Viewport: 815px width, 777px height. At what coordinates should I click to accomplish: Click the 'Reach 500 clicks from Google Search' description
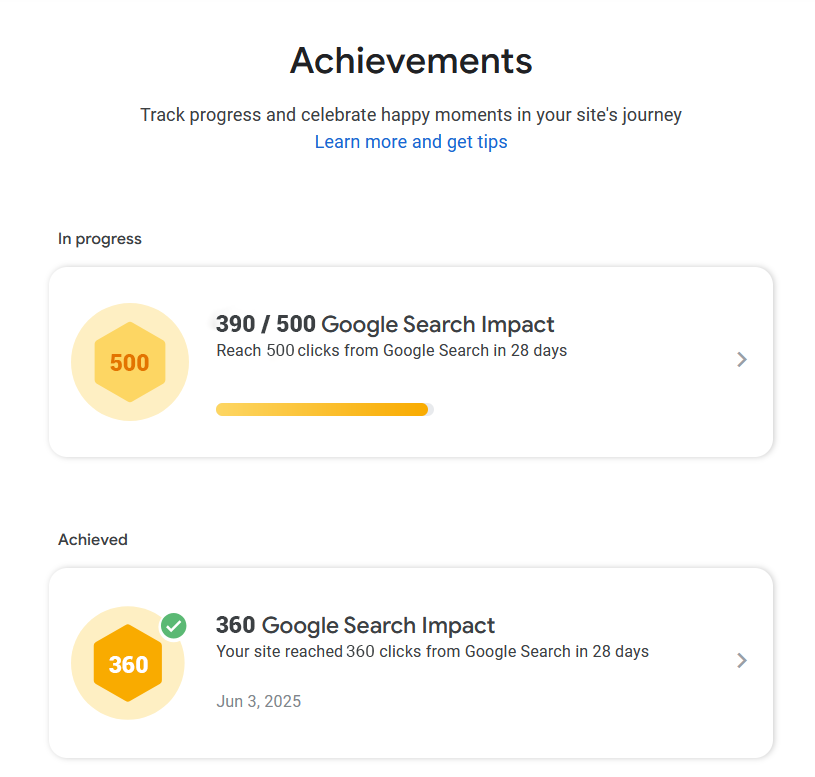[x=391, y=351]
